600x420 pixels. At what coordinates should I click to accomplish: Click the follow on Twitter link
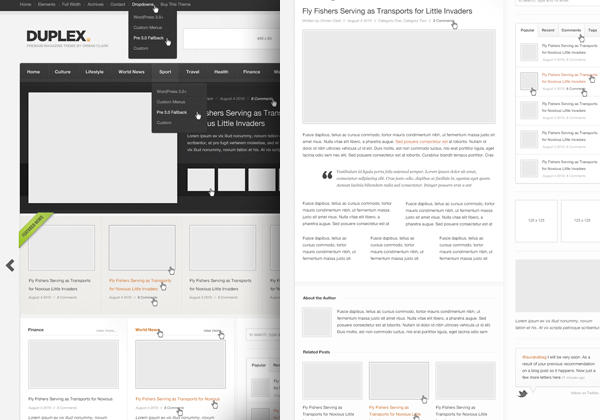click(x=584, y=393)
